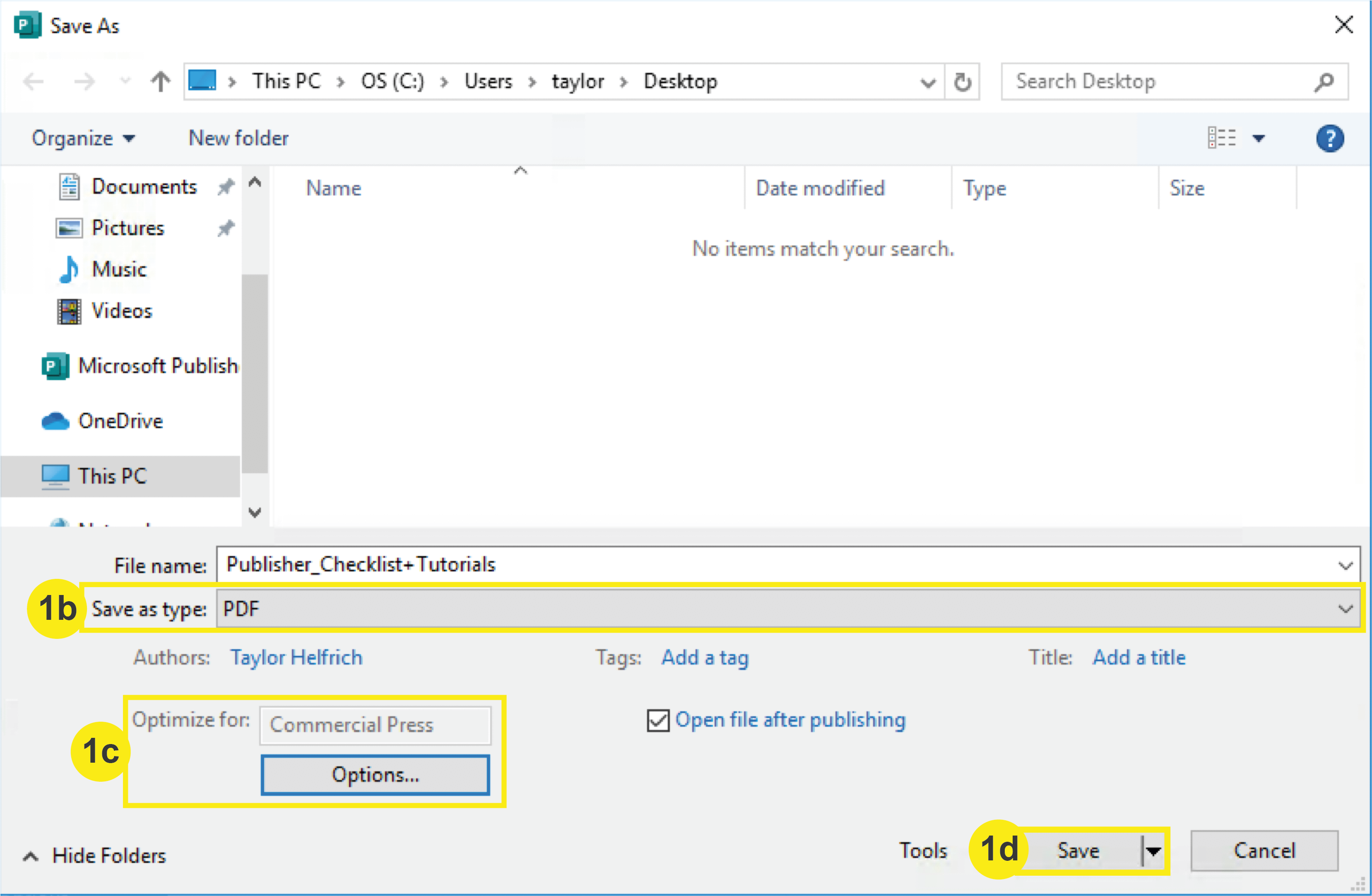Select the taylor breadcrumb segment
The width and height of the screenshot is (1372, 896).
(578, 81)
